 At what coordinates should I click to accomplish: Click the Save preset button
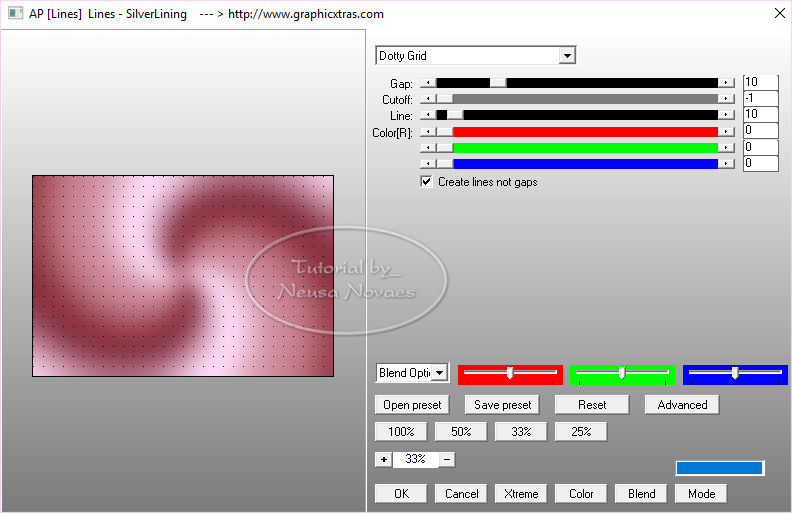tap(502, 405)
